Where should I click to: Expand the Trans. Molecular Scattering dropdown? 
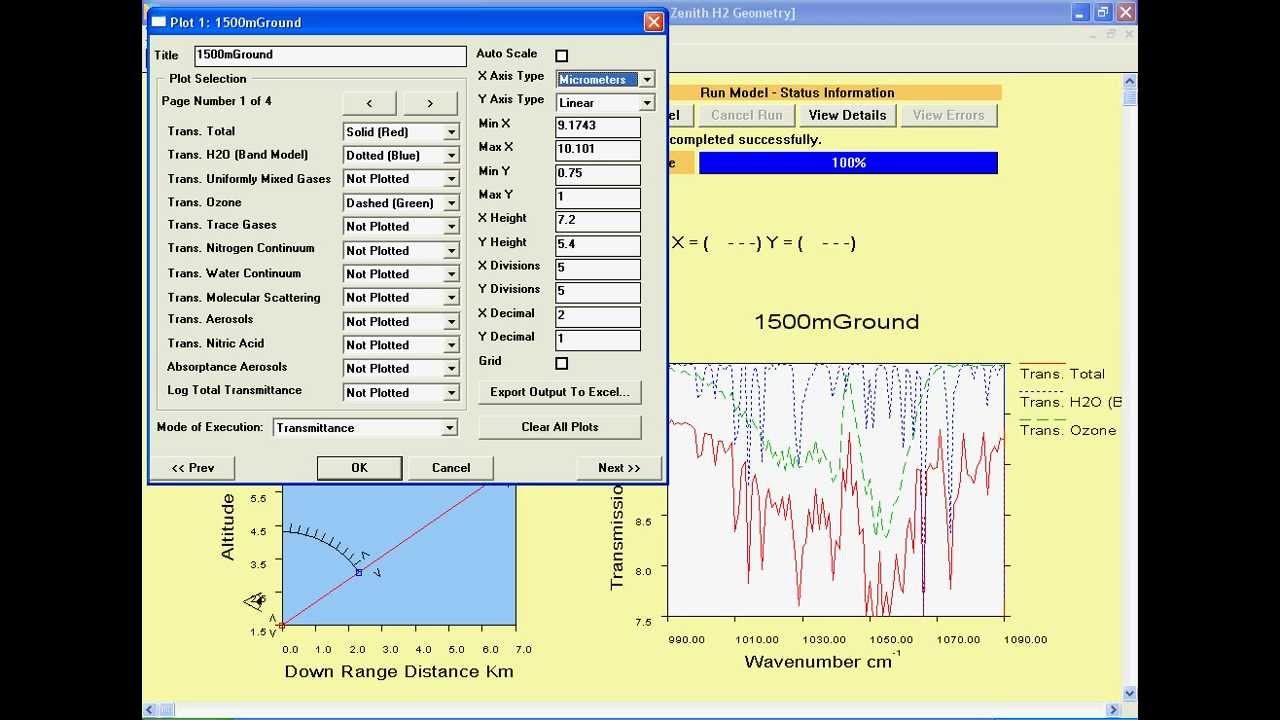coord(451,298)
